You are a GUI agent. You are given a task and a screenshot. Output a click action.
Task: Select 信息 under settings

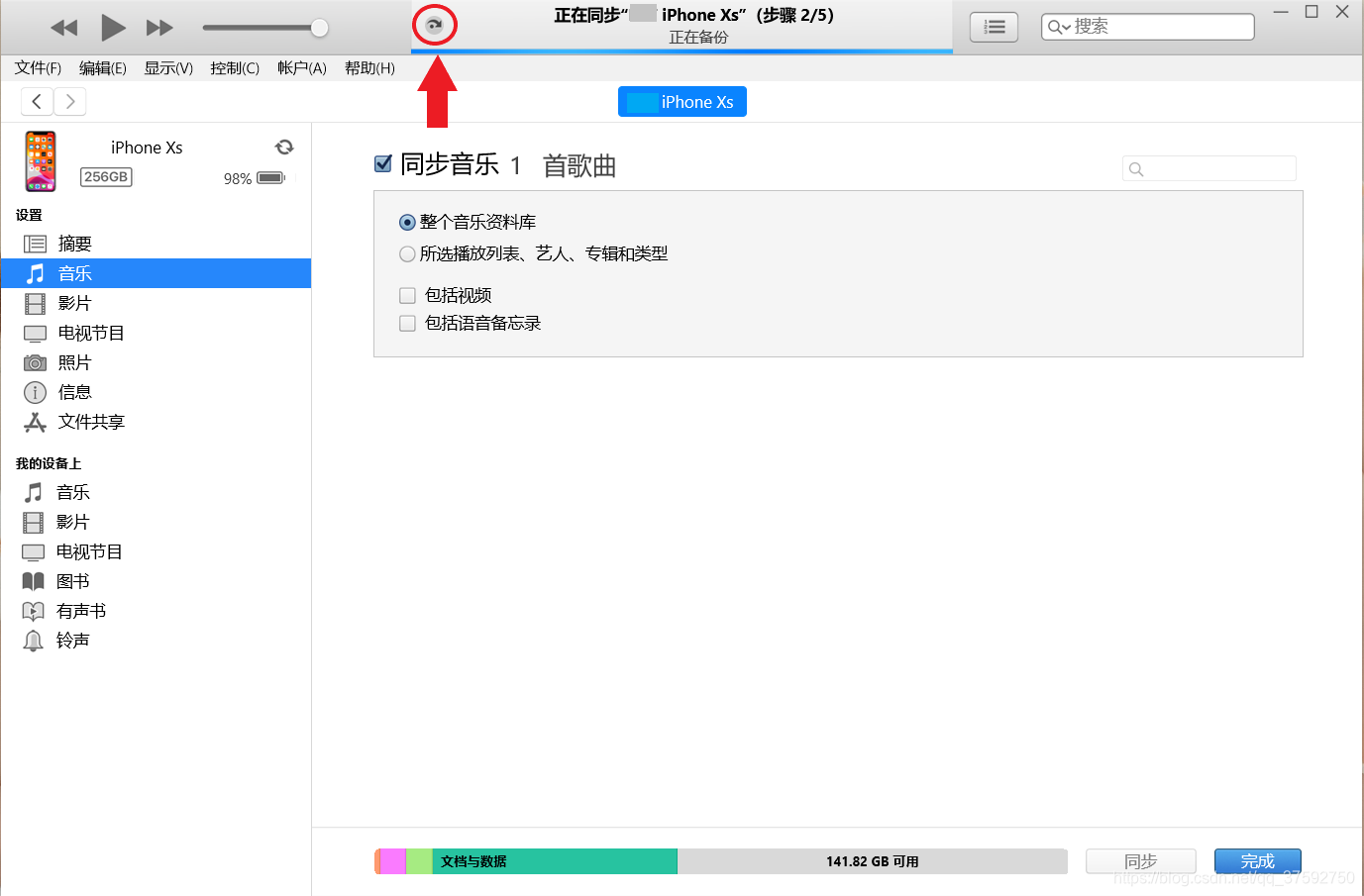tap(157, 392)
